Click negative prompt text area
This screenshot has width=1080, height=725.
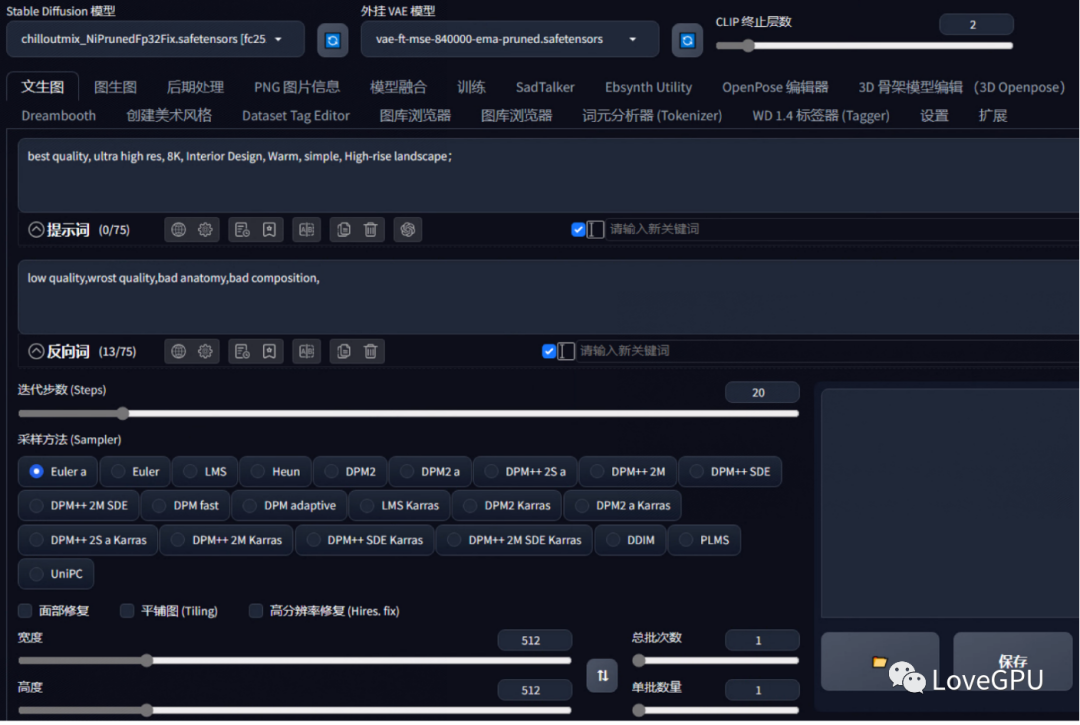pos(548,297)
